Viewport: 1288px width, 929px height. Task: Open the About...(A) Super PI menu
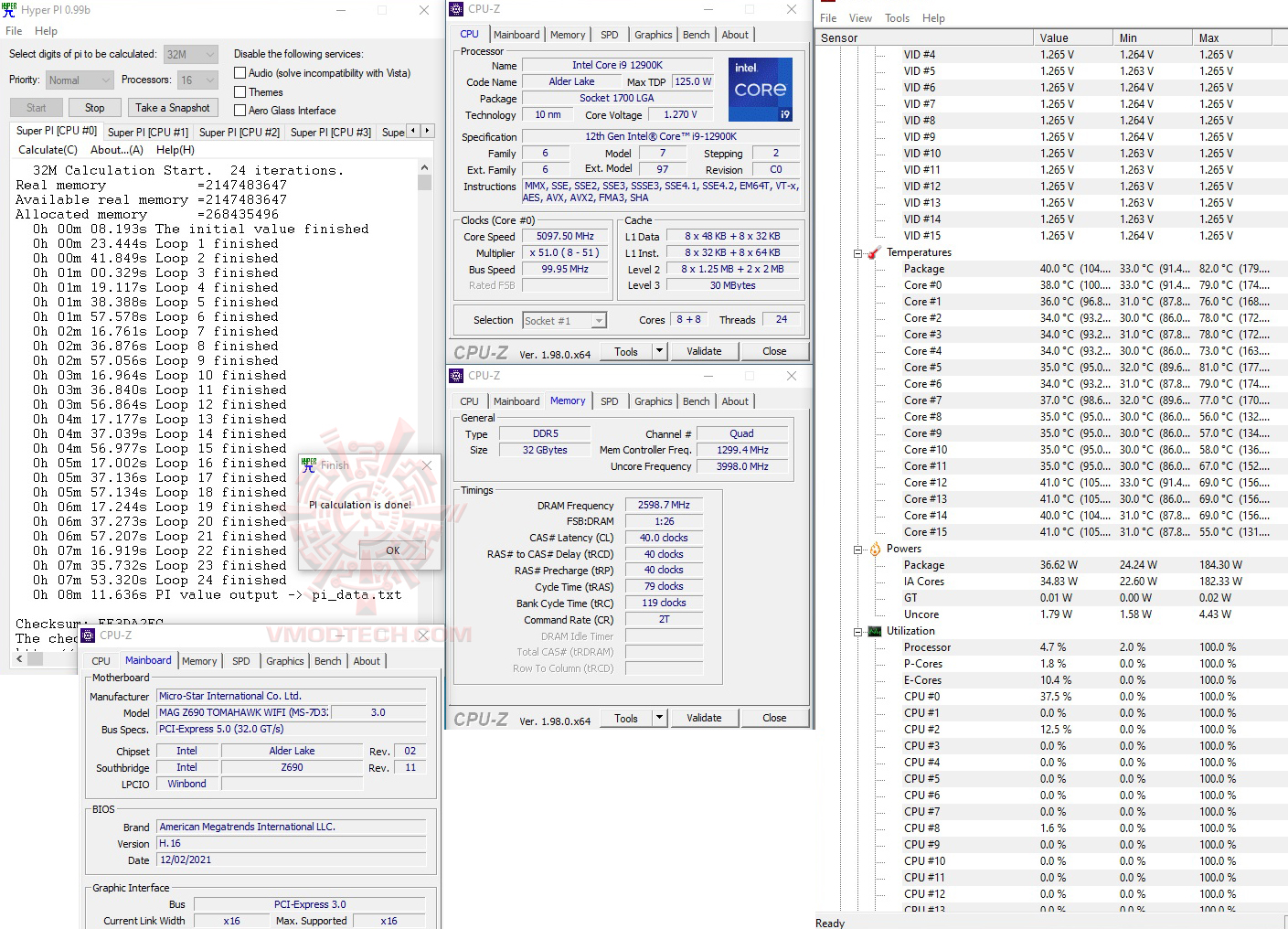(117, 150)
